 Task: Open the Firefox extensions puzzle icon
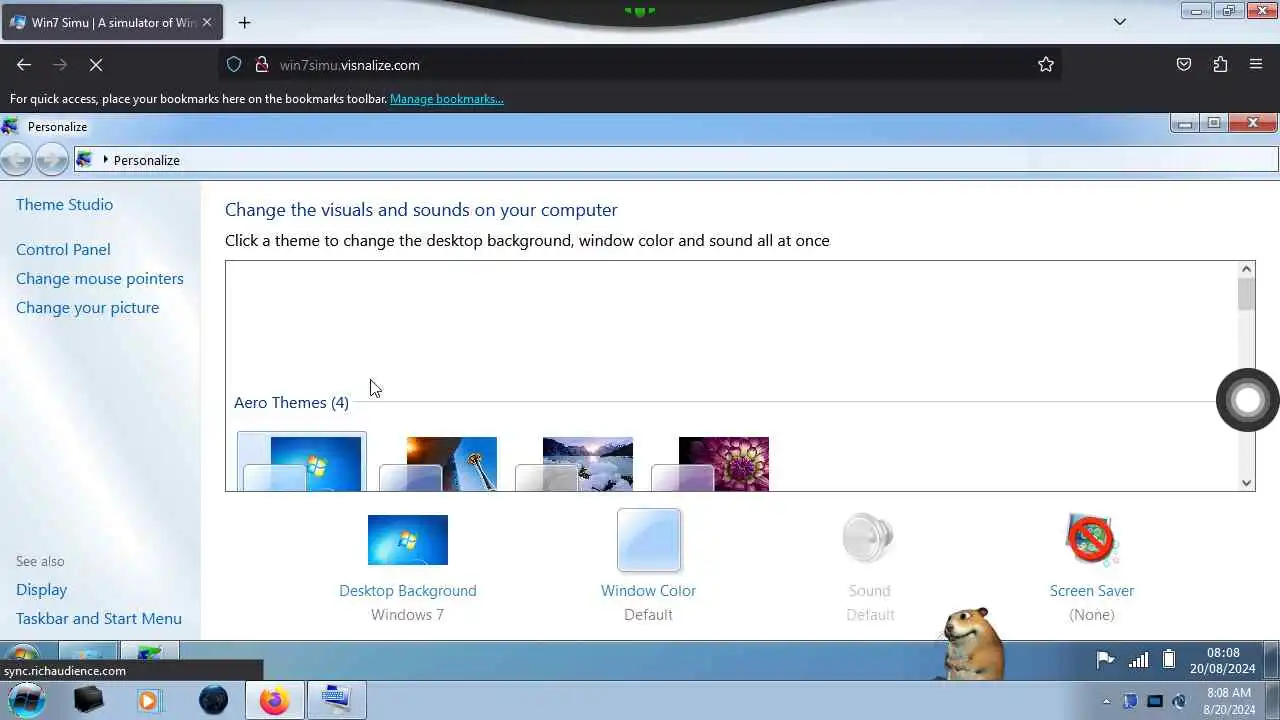[1220, 64]
